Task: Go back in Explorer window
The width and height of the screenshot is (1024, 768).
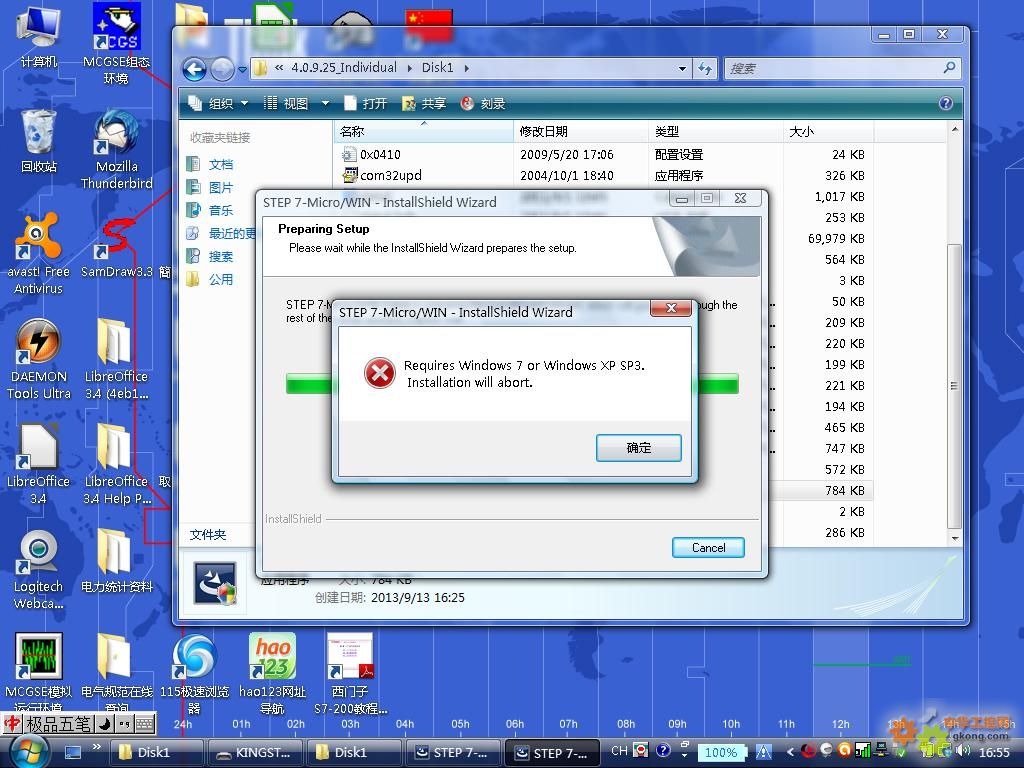Action: pos(194,69)
